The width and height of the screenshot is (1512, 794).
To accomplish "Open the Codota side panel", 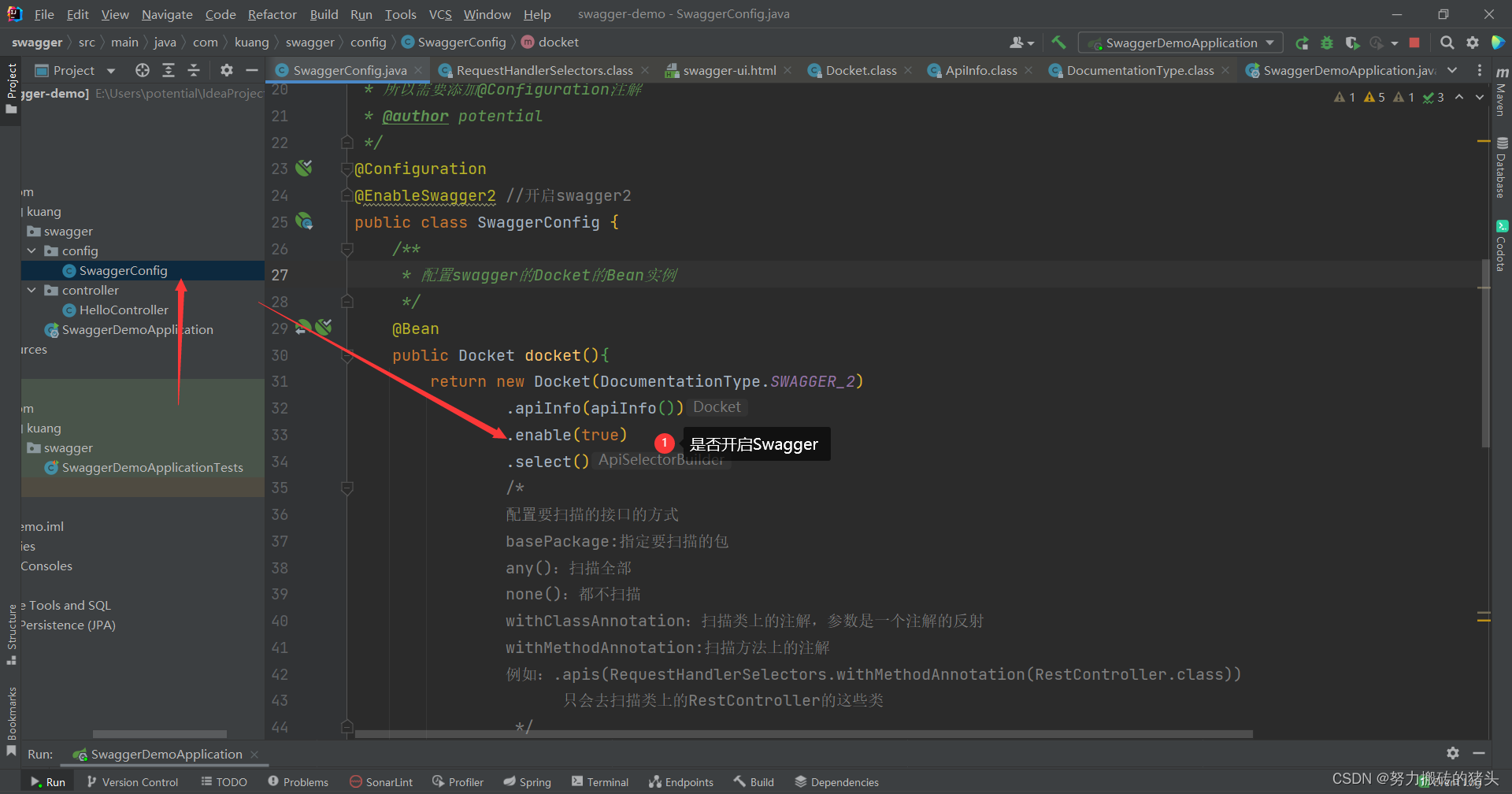I will pyautogui.click(x=1501, y=247).
